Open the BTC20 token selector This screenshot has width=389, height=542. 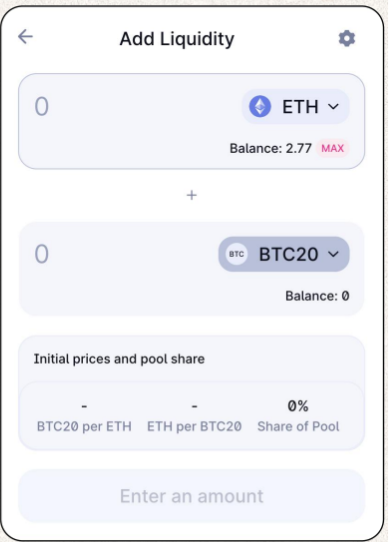click(284, 254)
